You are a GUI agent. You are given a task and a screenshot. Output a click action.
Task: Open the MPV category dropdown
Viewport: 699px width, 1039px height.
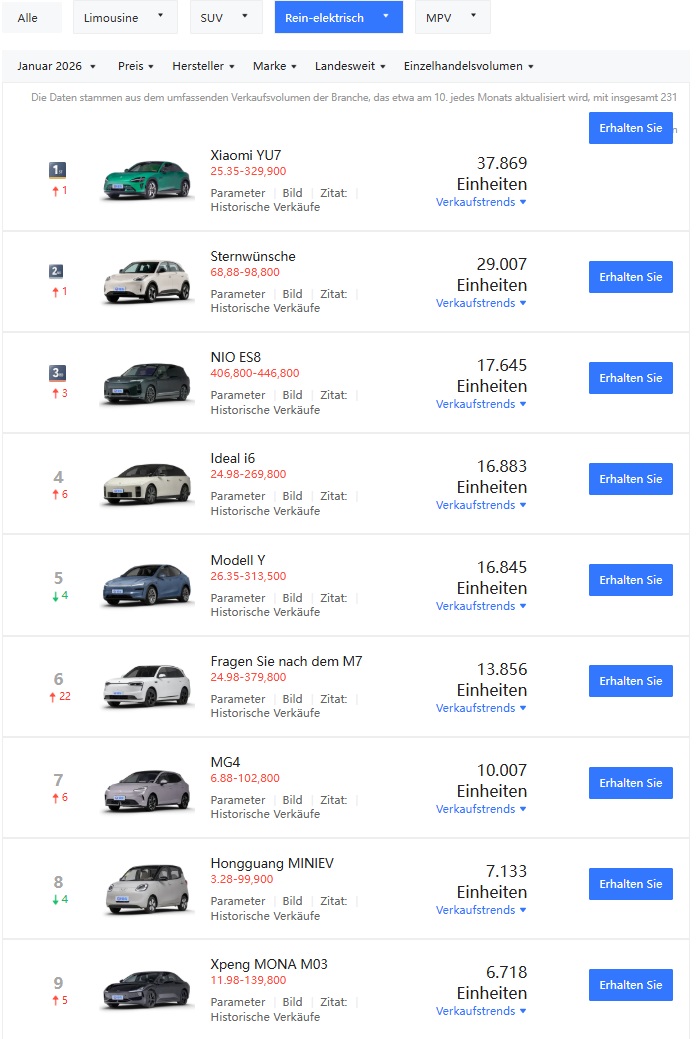[452, 18]
